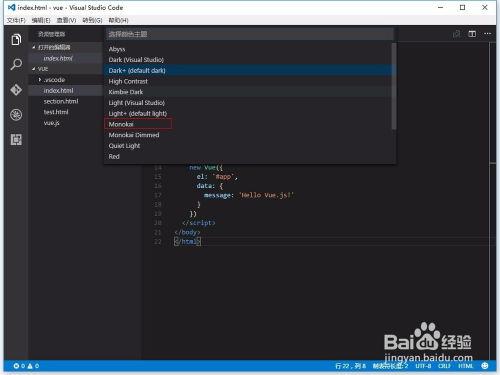
Task: Select the Quiet Light theme
Action: [x=248, y=146]
